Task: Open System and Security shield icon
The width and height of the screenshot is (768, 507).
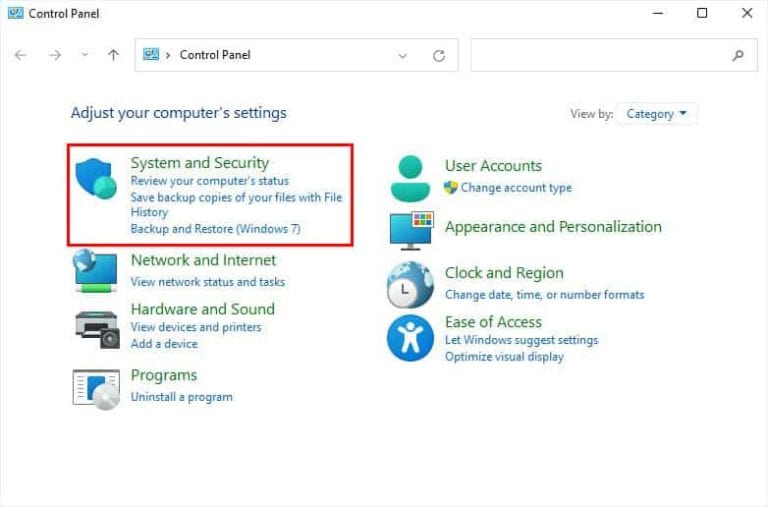Action: (x=96, y=178)
